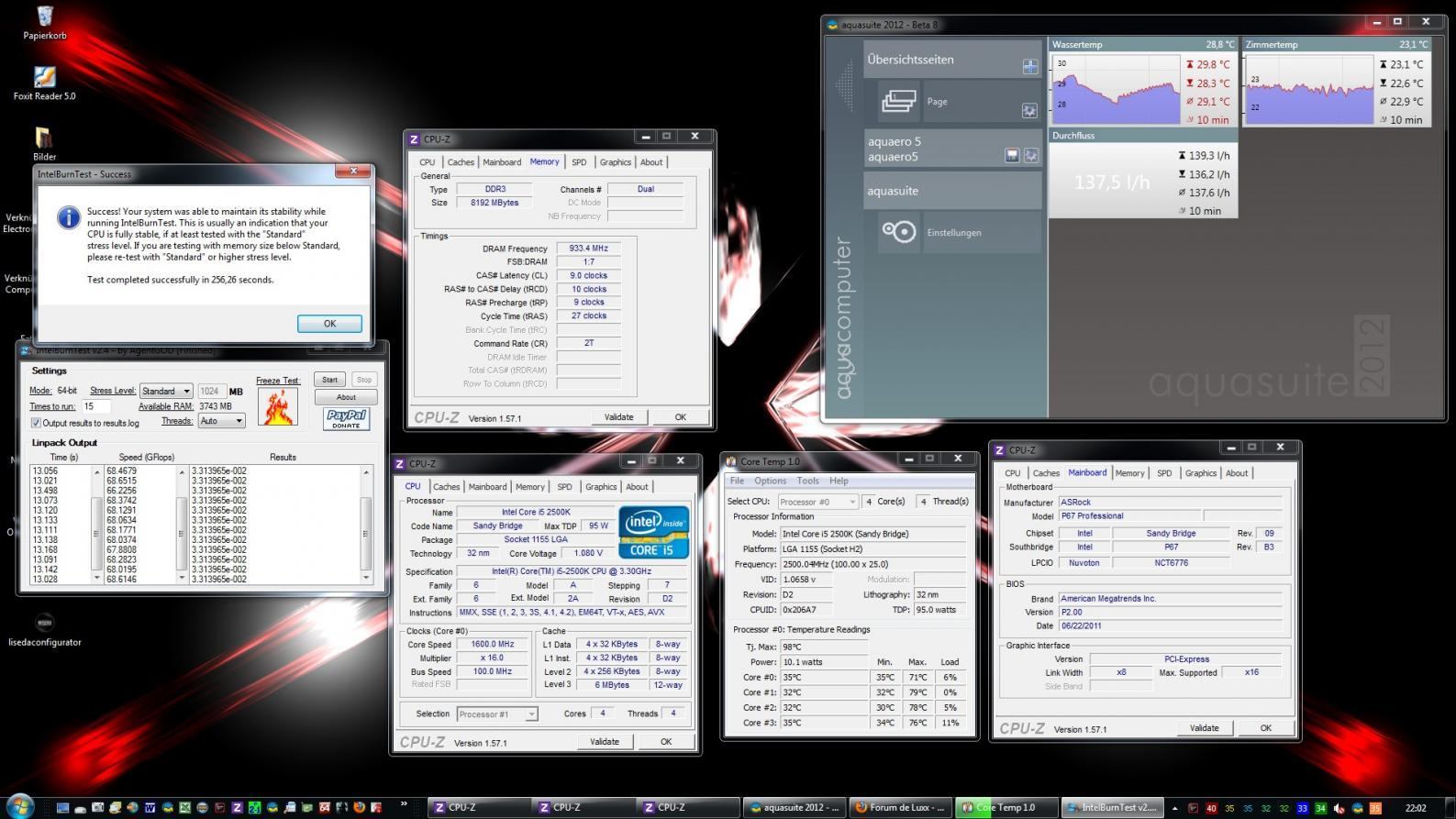Screen dimensions: 1456x819
Task: Open About tab in Mainboard CPU-Z window
Action: pos(1237,473)
